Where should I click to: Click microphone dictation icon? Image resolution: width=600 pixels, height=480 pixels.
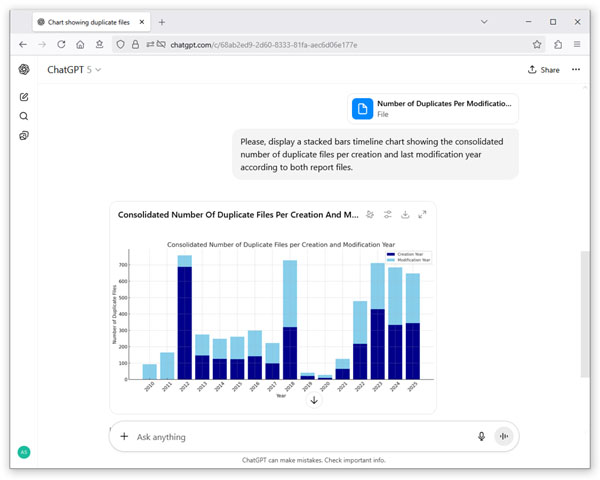pyautogui.click(x=481, y=436)
